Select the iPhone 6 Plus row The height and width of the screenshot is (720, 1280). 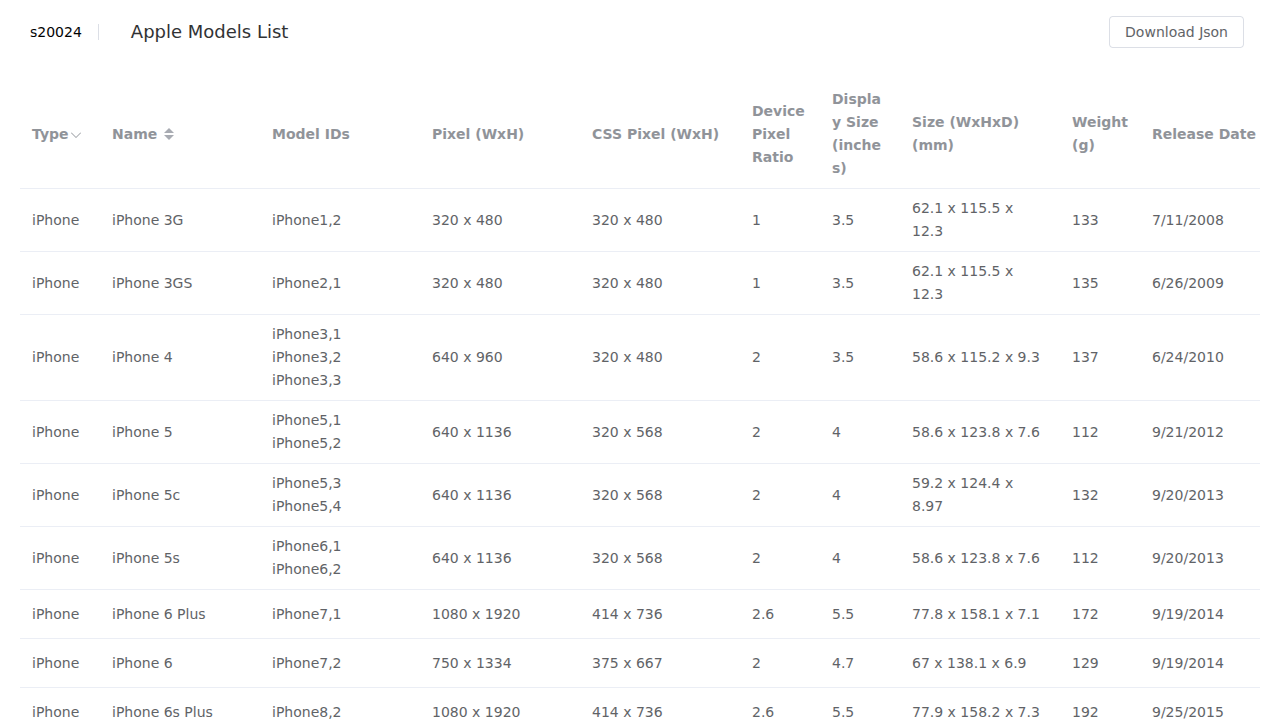(x=640, y=614)
